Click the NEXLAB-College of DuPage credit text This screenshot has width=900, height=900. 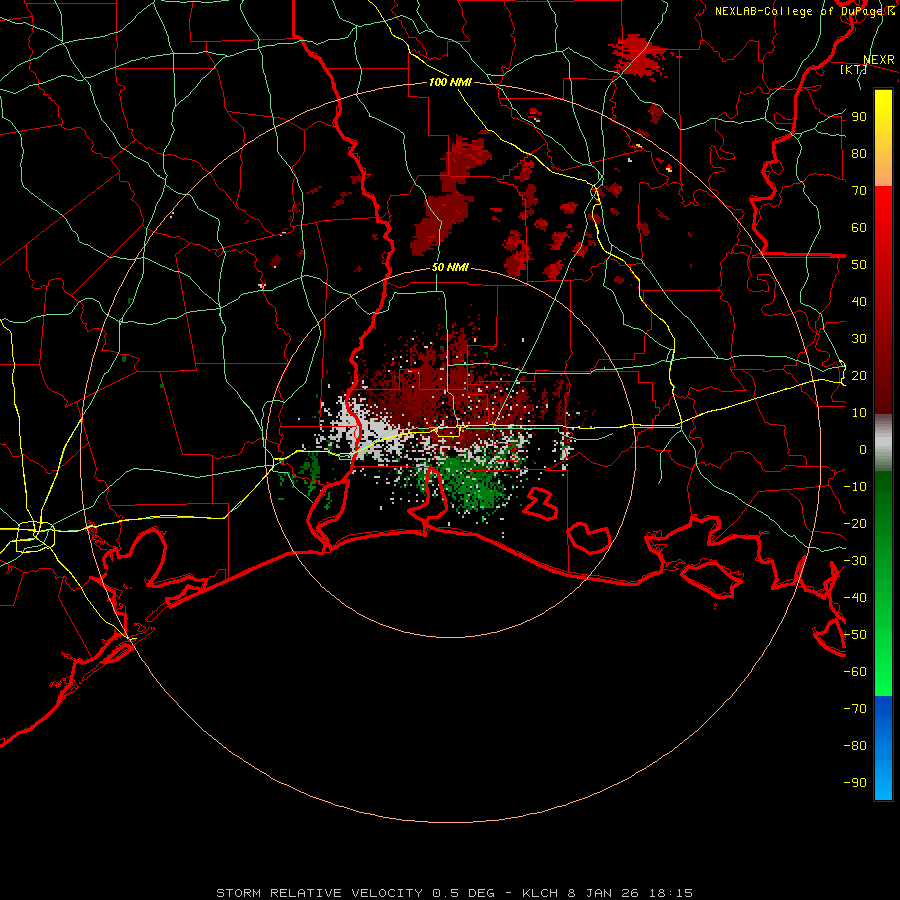pos(805,11)
